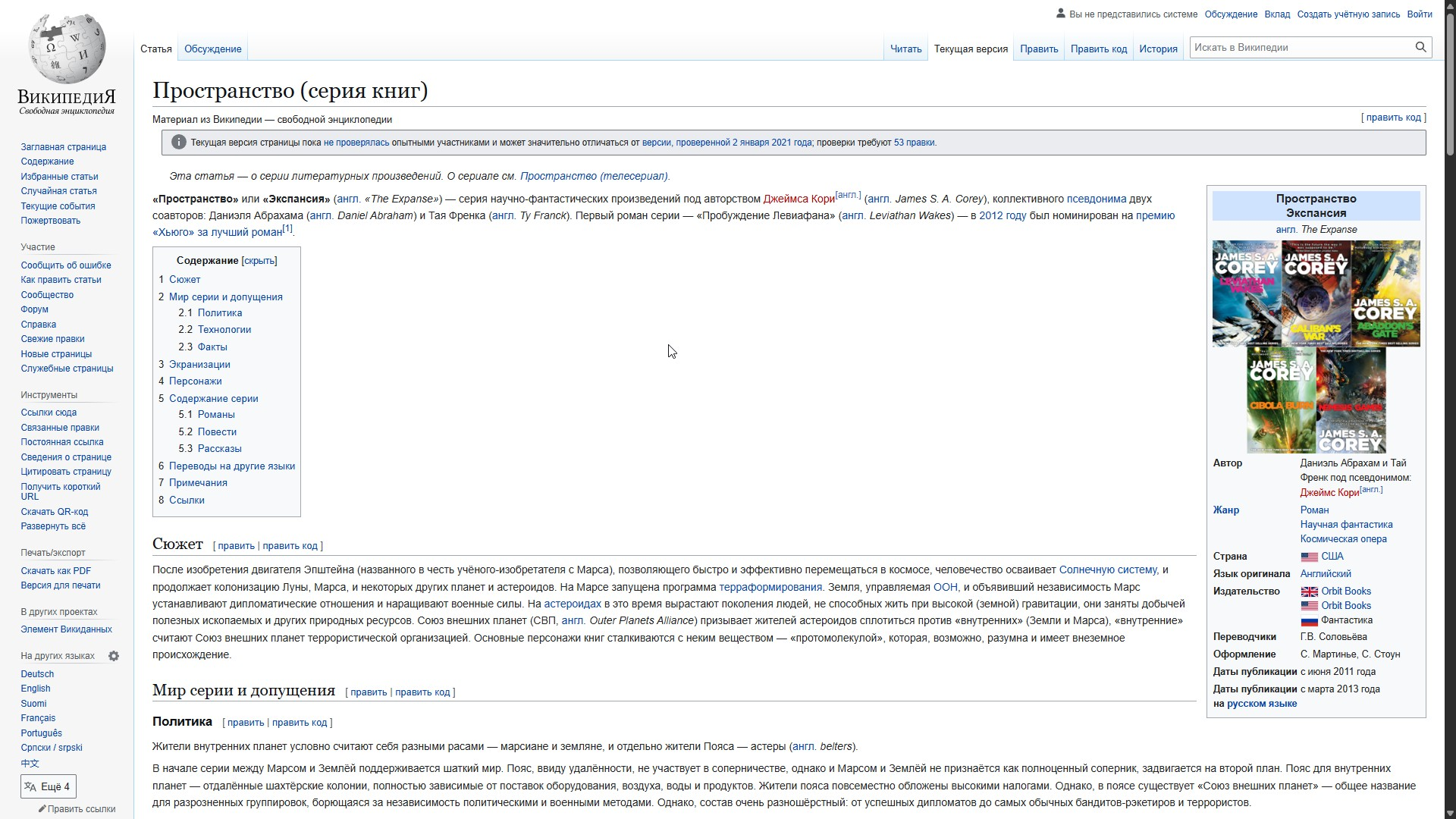Click reference [1] after Хьюго award
Viewport: 1456px width, 819px height.
(287, 228)
